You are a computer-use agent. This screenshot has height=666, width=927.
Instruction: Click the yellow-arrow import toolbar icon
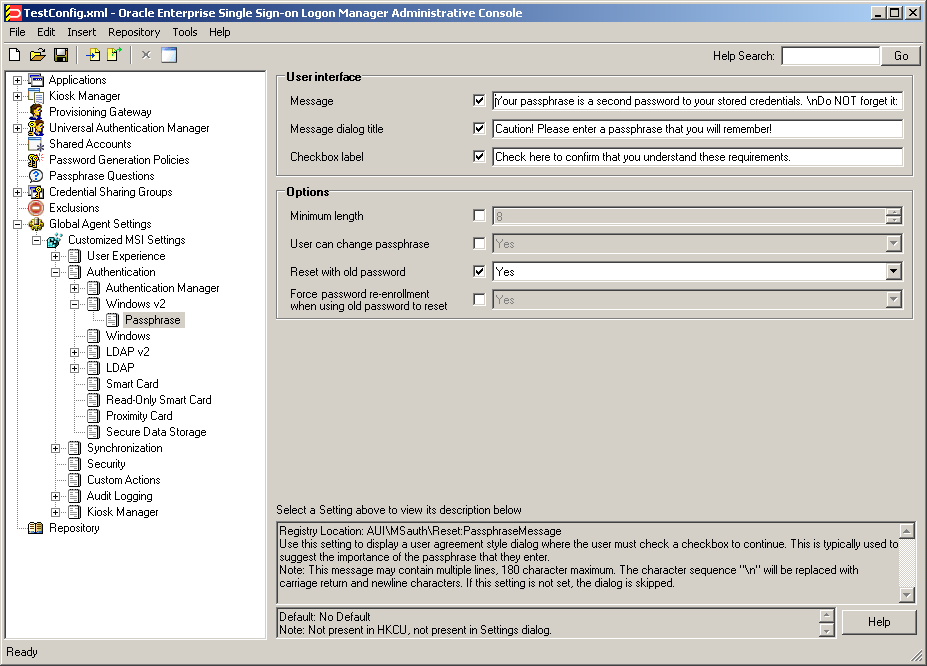[93, 55]
